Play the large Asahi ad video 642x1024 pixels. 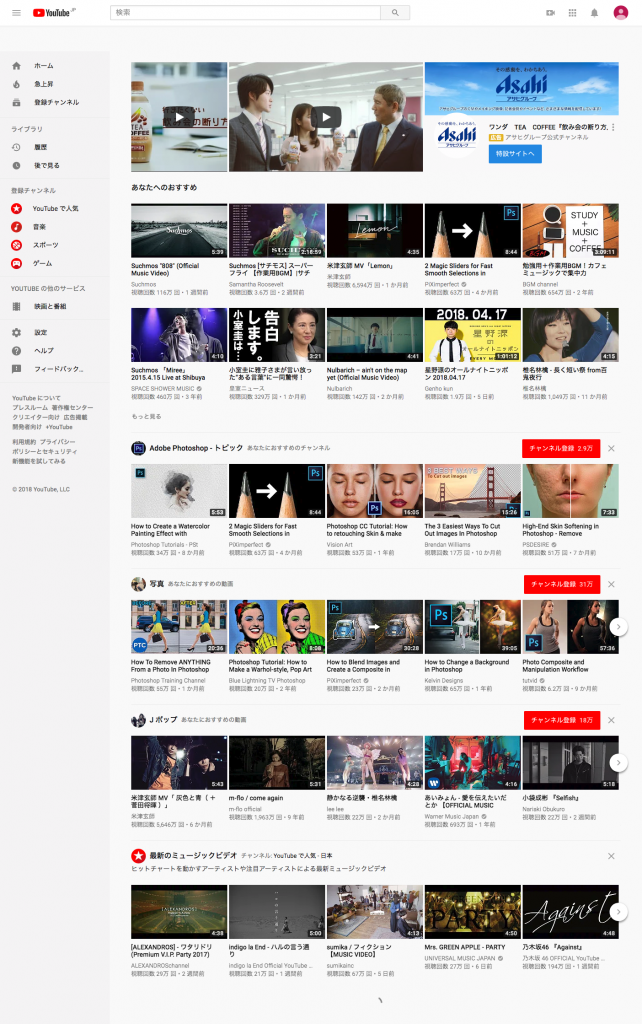click(325, 117)
